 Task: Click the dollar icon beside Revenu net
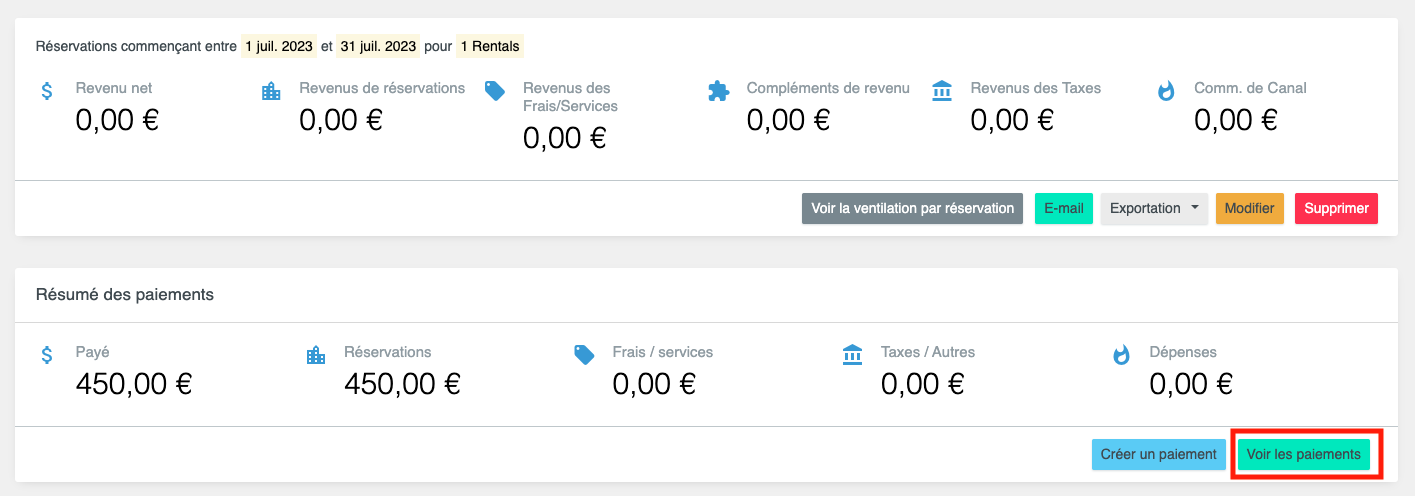coord(47,91)
